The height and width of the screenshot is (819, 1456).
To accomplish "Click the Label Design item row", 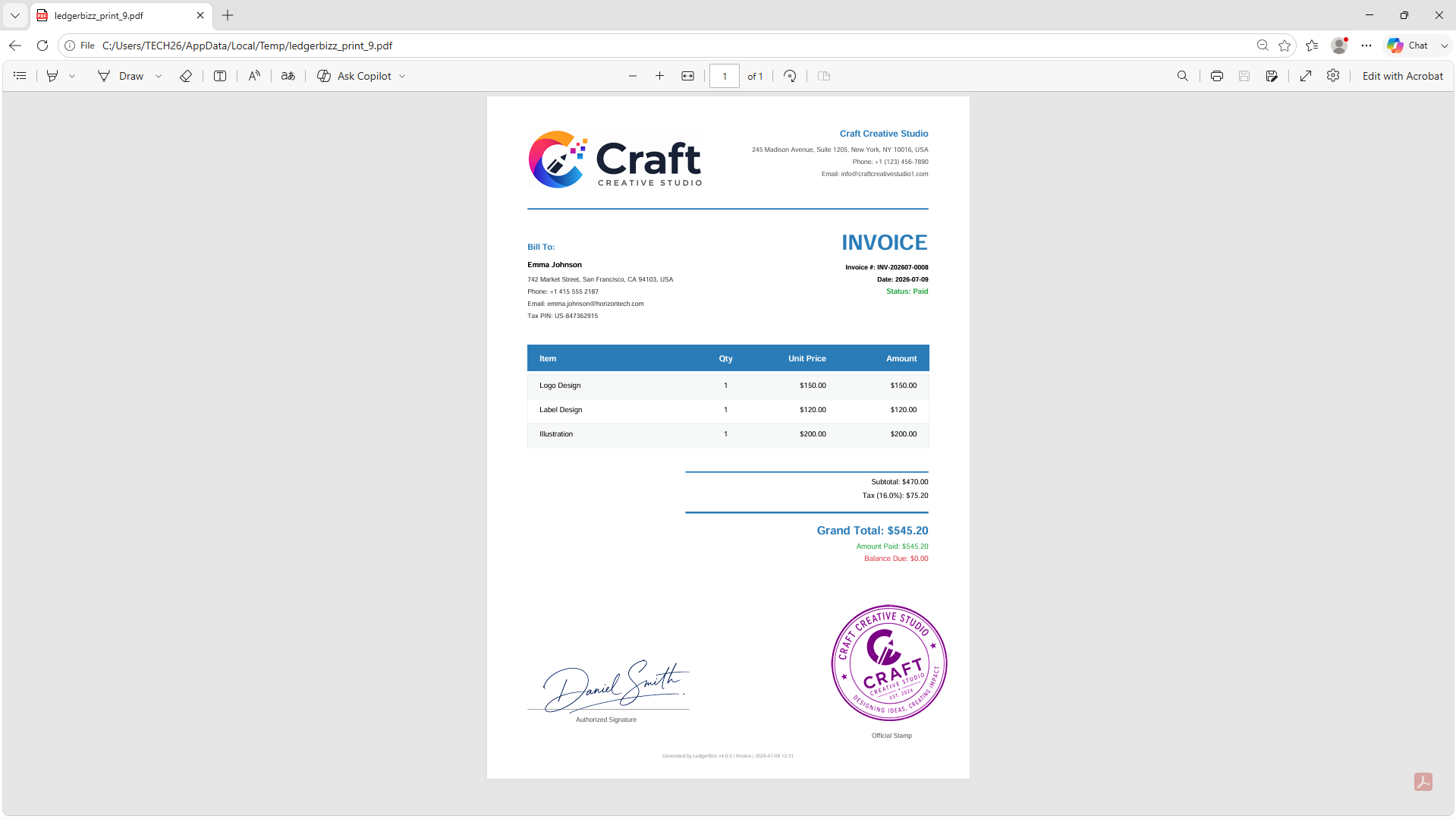I will pyautogui.click(x=728, y=410).
